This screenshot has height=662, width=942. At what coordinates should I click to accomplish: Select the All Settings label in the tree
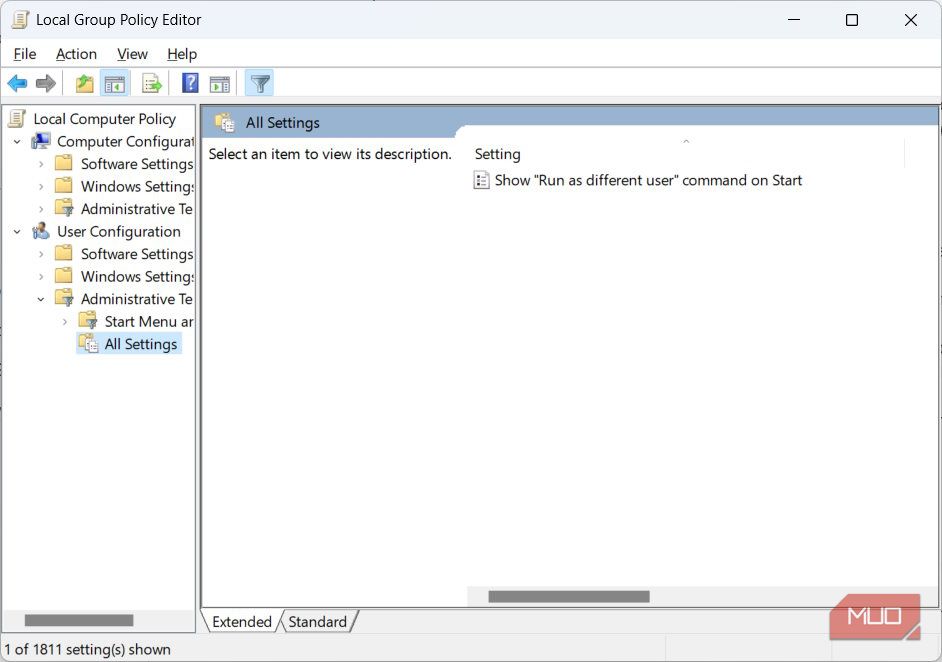141,344
